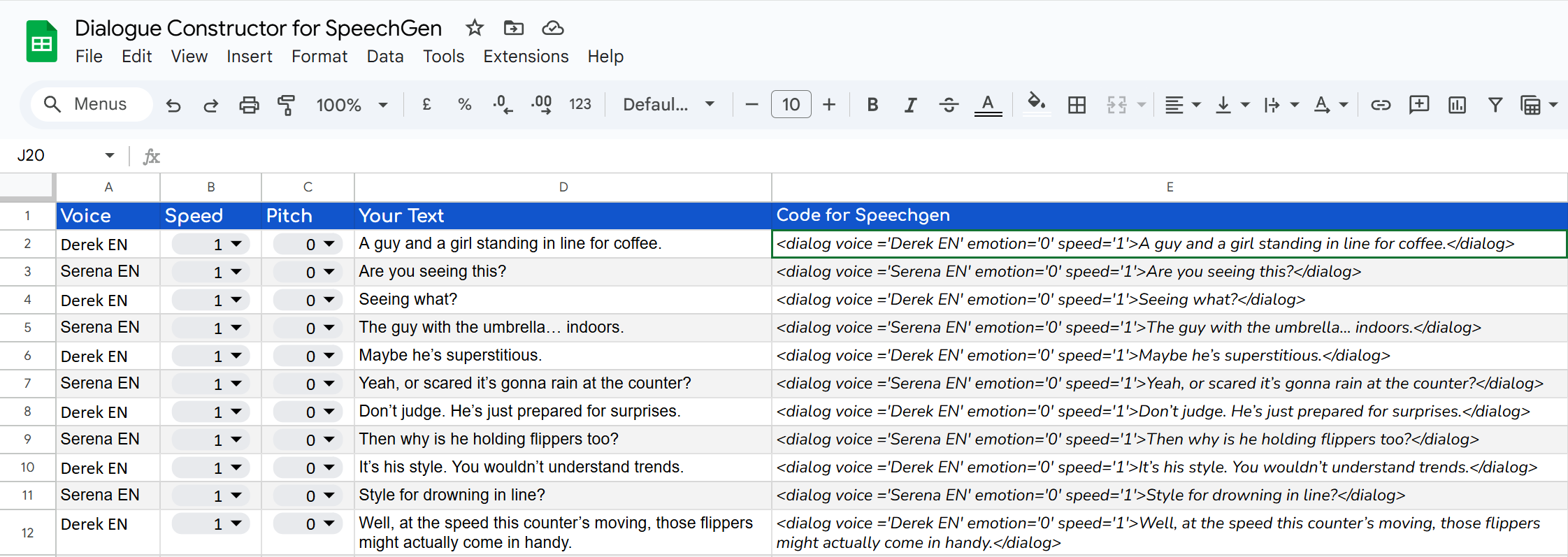This screenshot has width=1568, height=557.
Task: Click the font size field
Action: [x=791, y=105]
